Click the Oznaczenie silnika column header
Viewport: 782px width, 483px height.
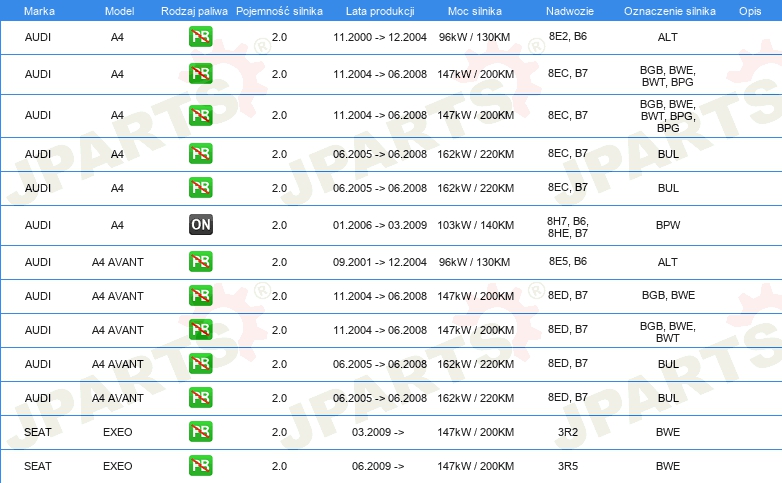point(669,11)
